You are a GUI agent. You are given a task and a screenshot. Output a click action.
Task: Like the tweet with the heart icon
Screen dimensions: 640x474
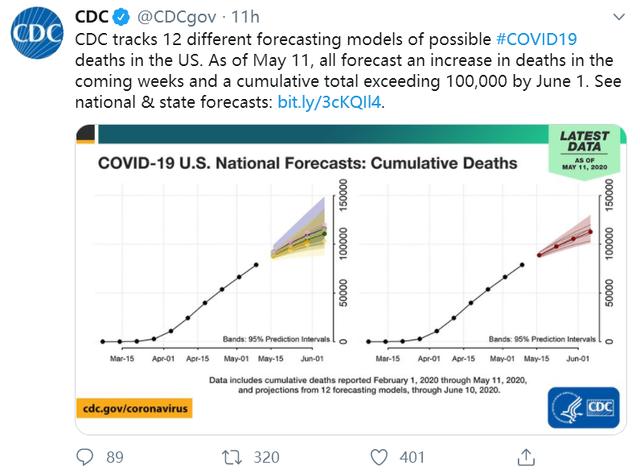click(378, 456)
